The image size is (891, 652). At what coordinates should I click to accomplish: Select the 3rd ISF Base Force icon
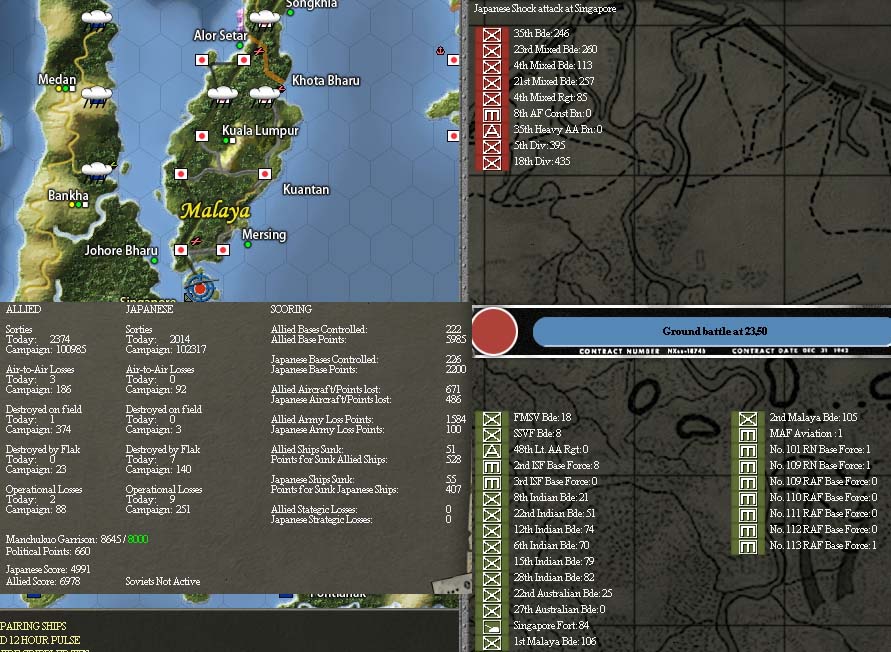(492, 482)
